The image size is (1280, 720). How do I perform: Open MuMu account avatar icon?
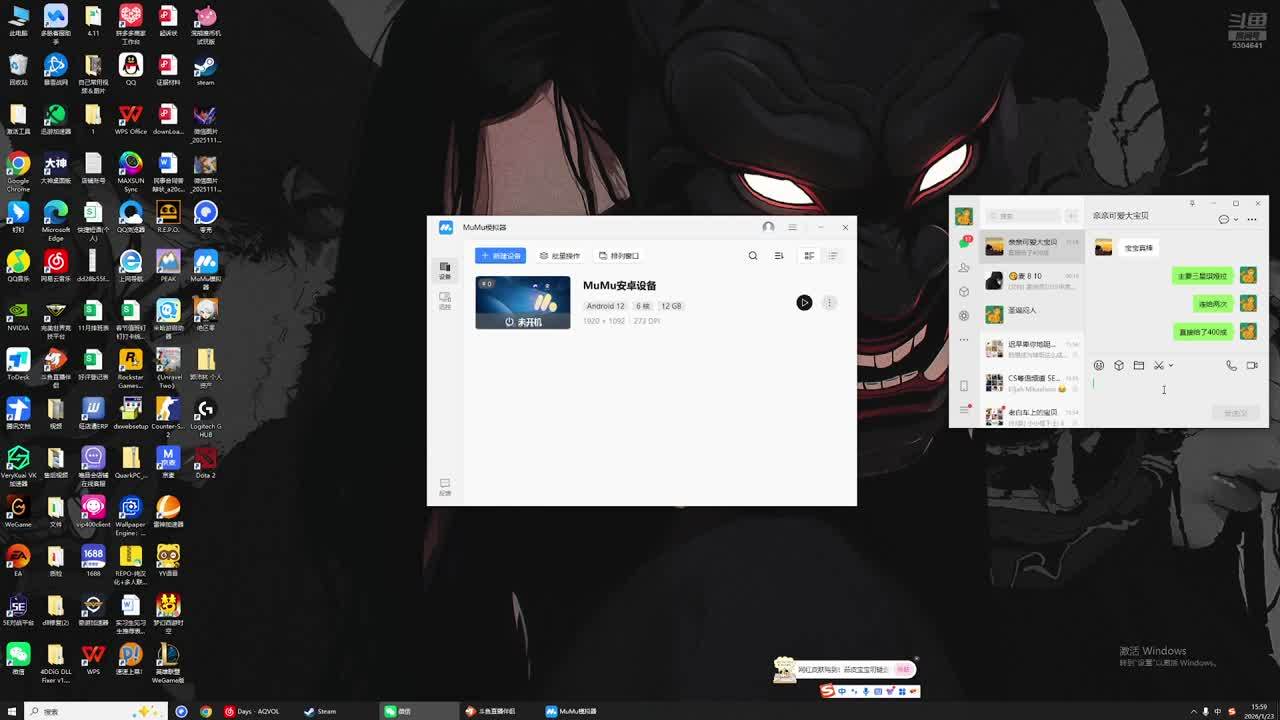[768, 227]
